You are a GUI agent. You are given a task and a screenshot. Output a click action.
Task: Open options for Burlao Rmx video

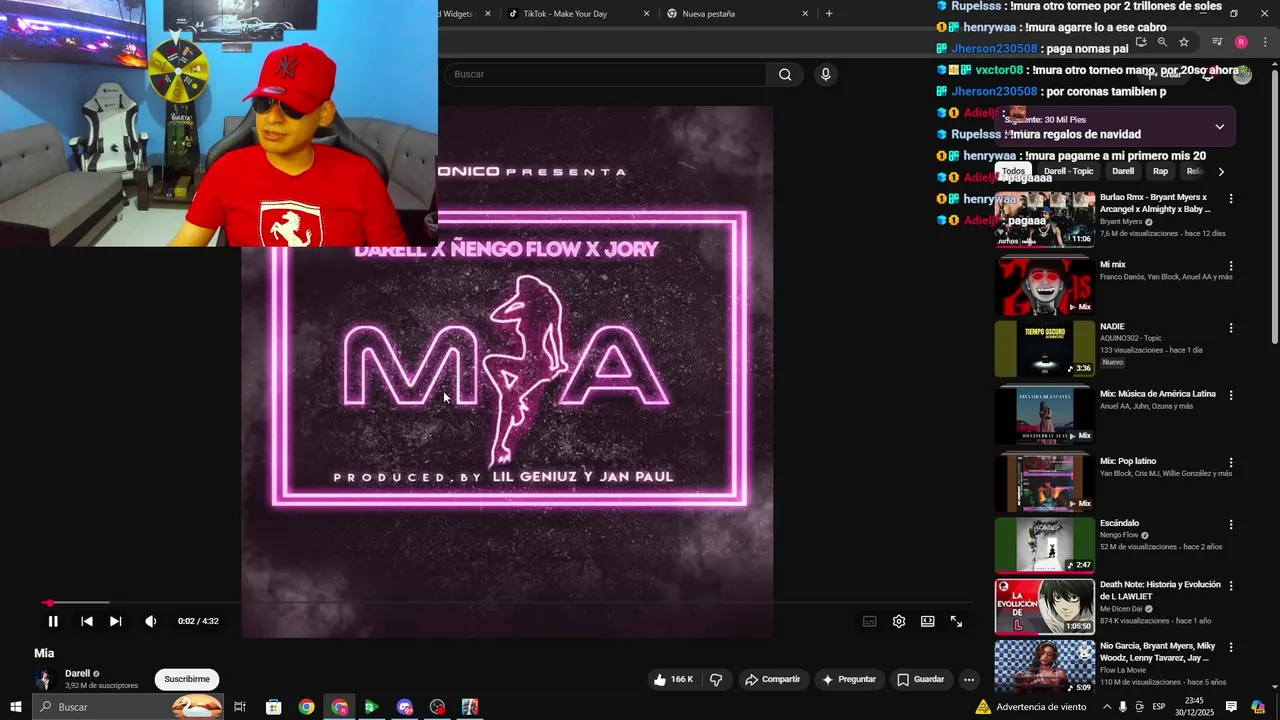1231,198
